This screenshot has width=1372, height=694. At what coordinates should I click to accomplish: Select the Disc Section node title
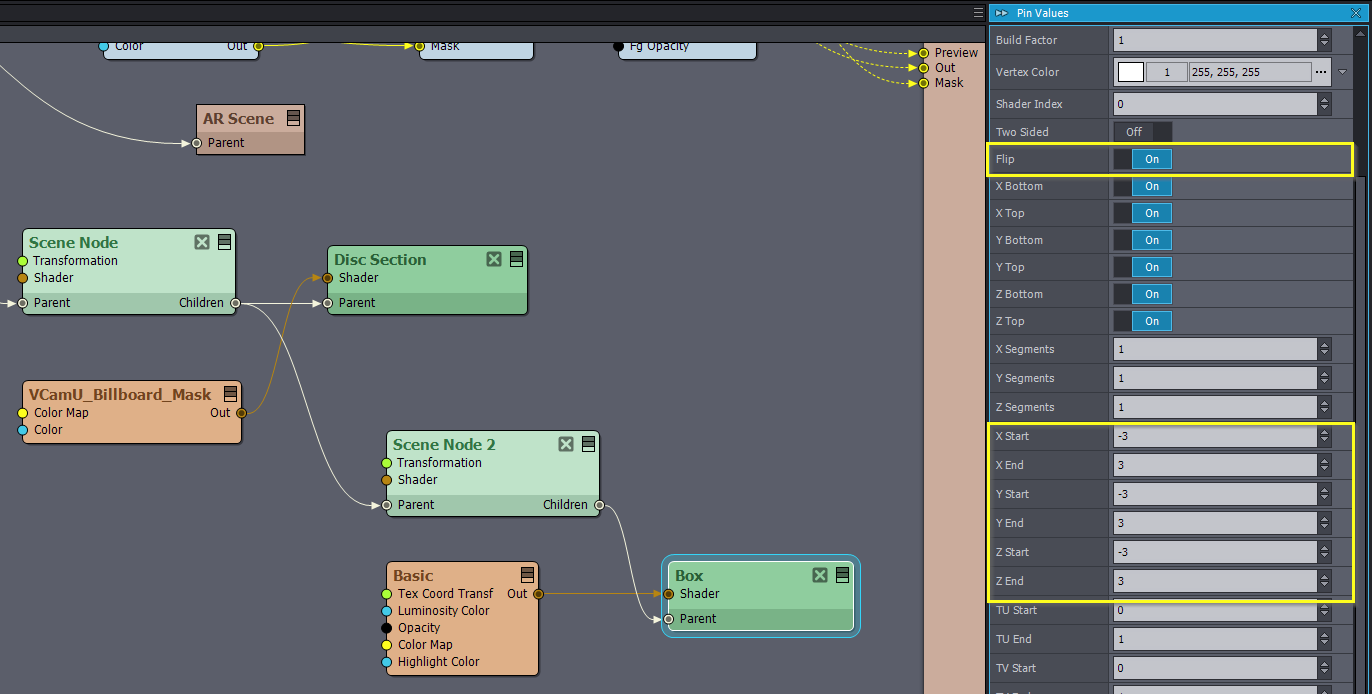click(380, 260)
